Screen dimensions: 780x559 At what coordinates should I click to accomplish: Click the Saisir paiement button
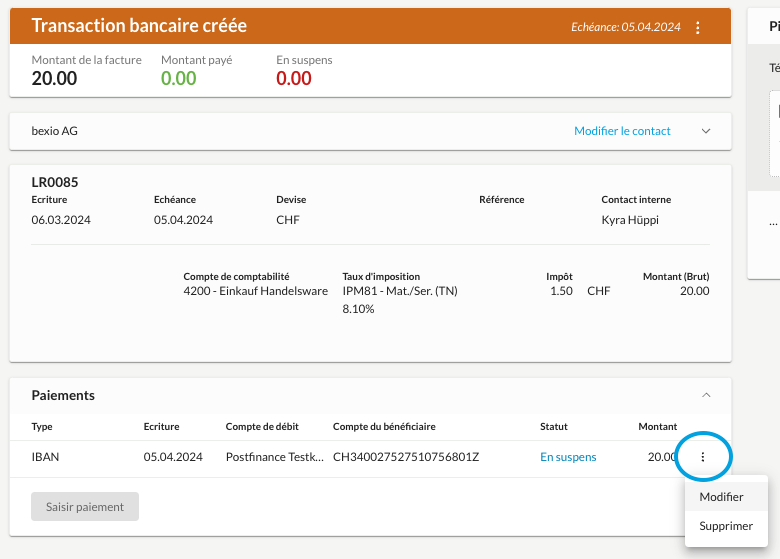click(85, 507)
